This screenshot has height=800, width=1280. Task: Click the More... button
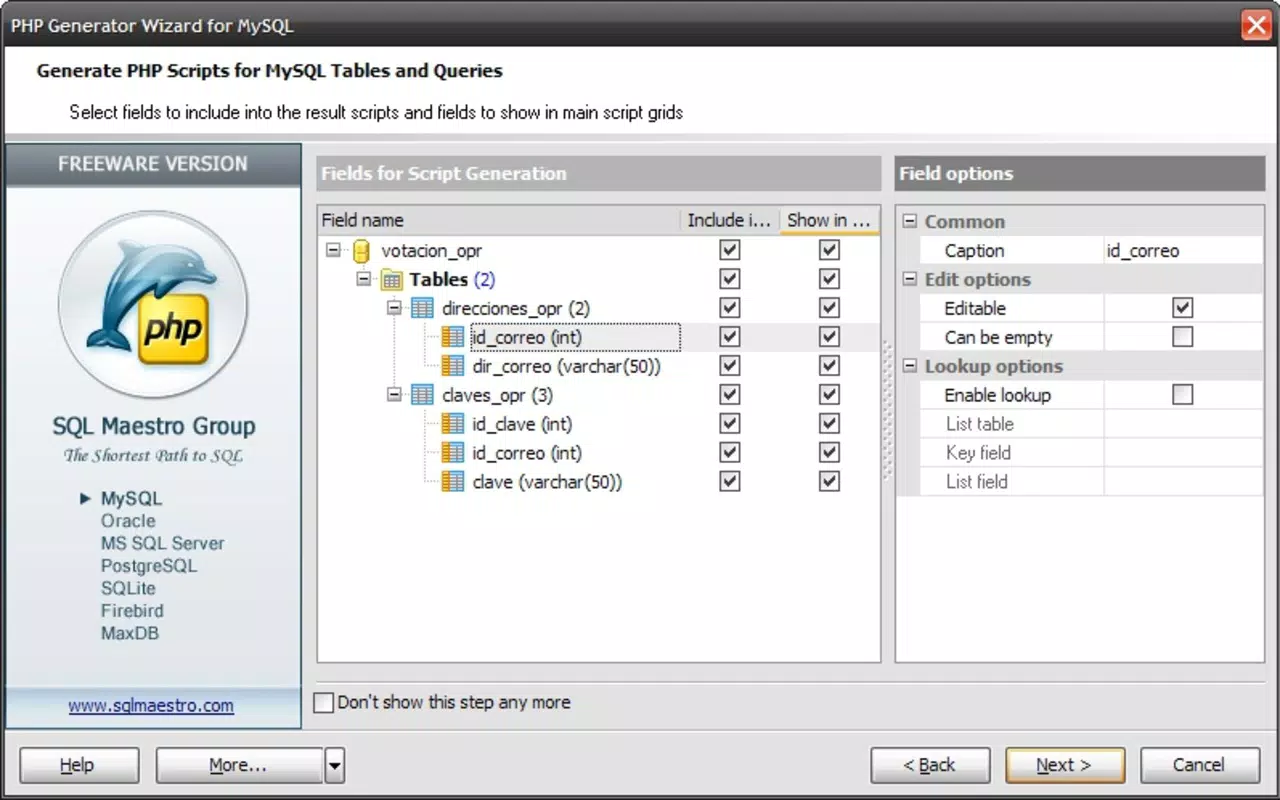coord(240,766)
